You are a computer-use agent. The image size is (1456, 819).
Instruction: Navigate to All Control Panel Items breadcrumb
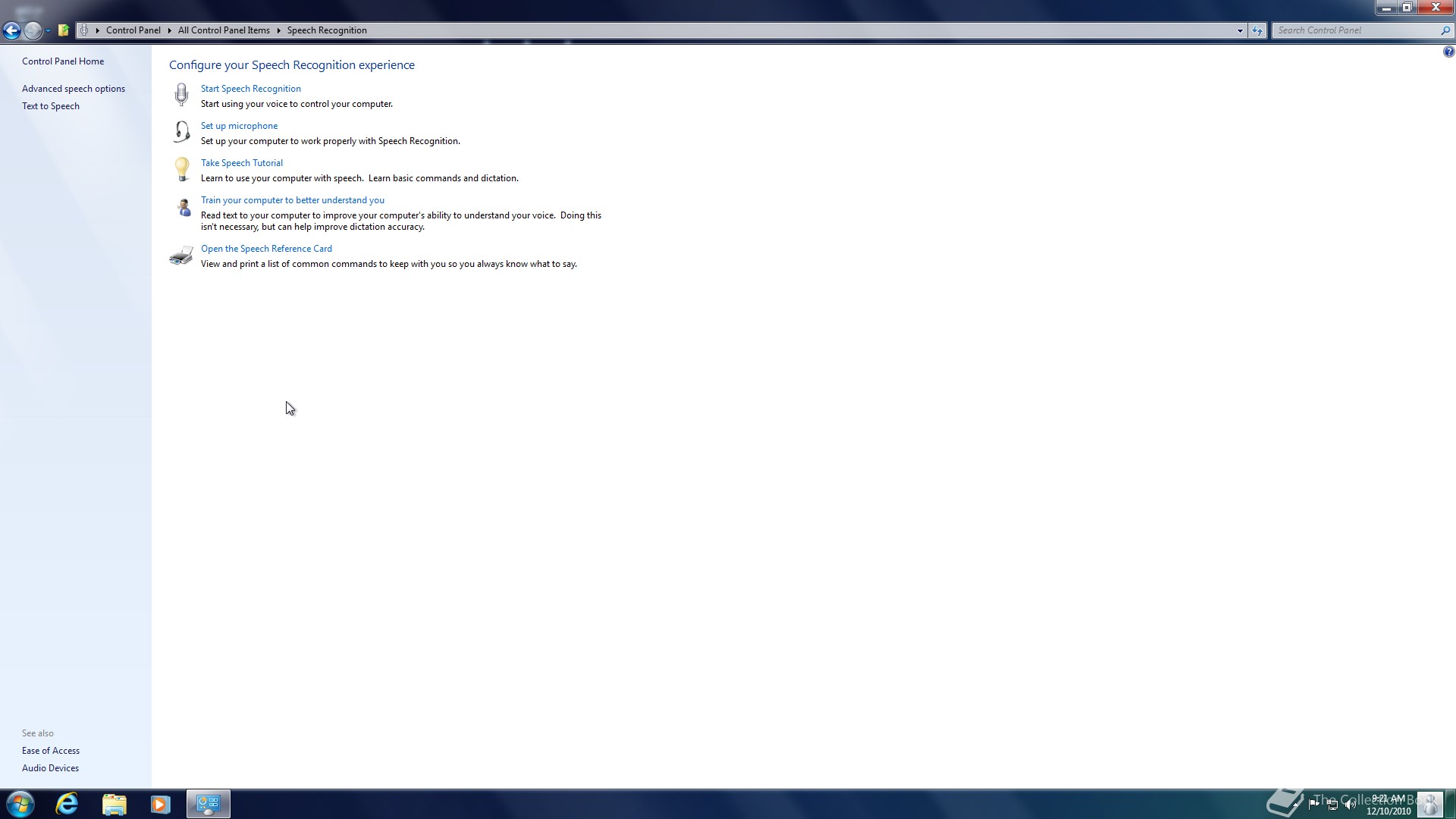tap(224, 30)
